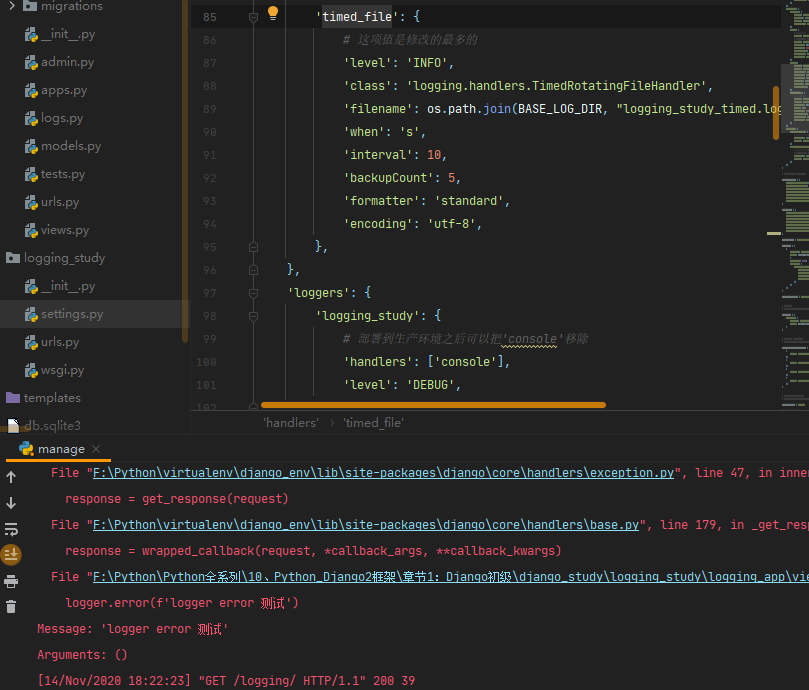
Task: Click fold marker at line 95
Action: 253,247
